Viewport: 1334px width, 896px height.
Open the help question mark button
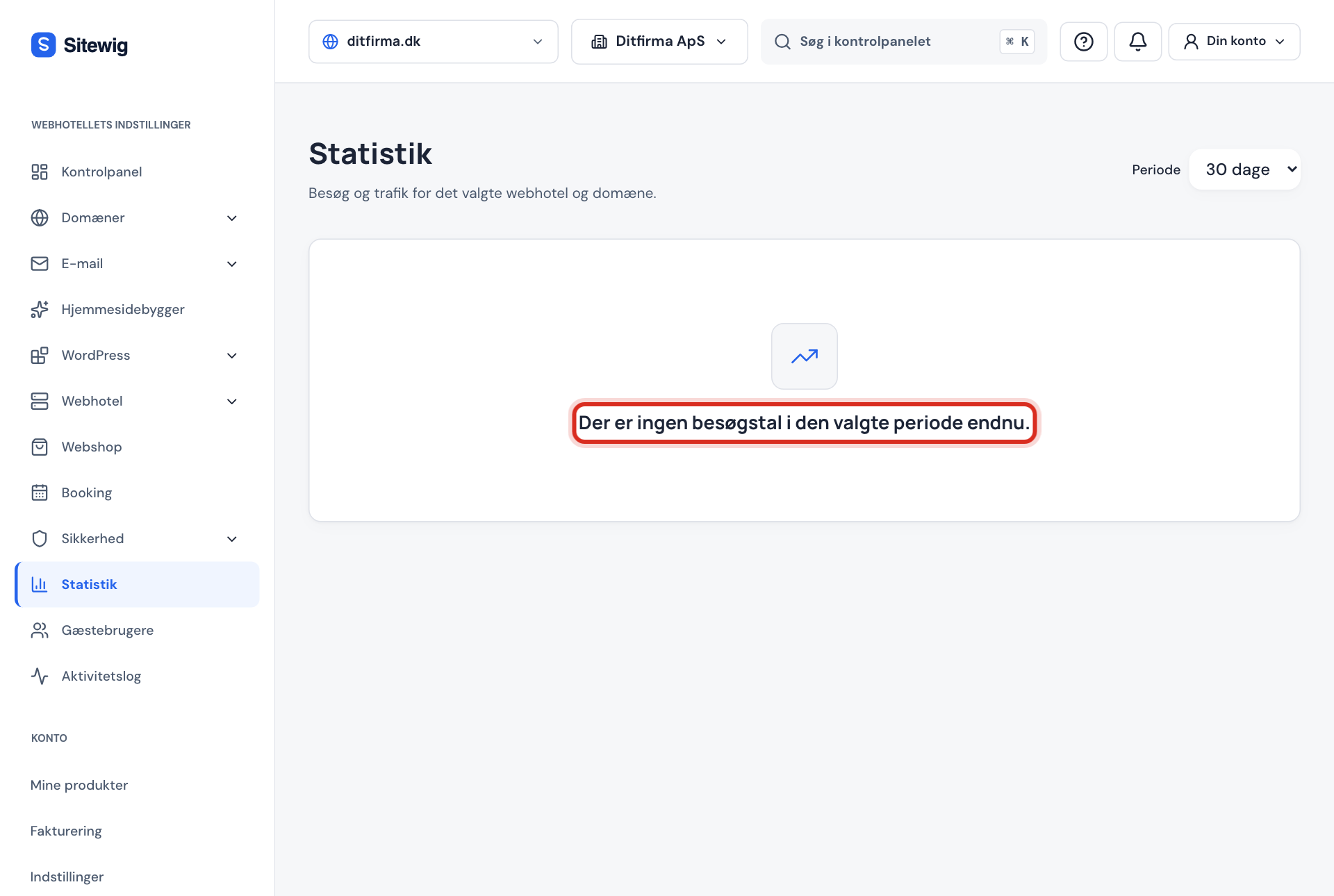1083,42
